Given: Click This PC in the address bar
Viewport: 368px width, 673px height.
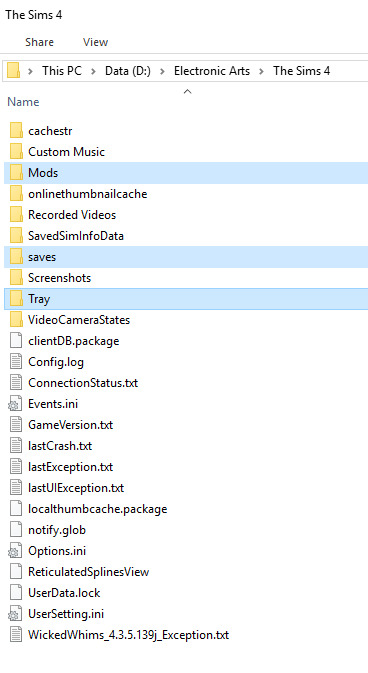Looking at the screenshot, I should coord(62,71).
